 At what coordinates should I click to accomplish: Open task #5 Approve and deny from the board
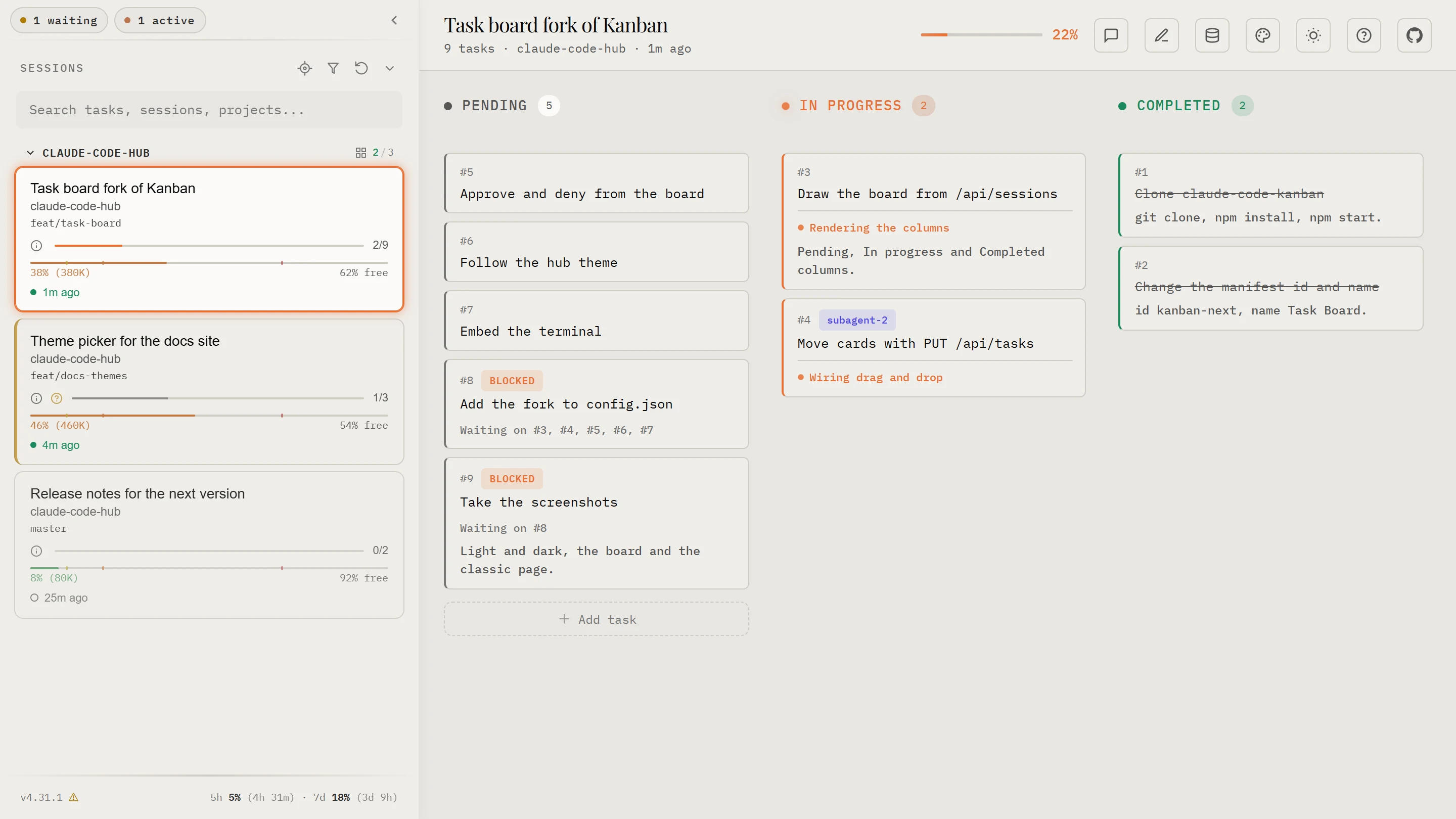click(597, 183)
